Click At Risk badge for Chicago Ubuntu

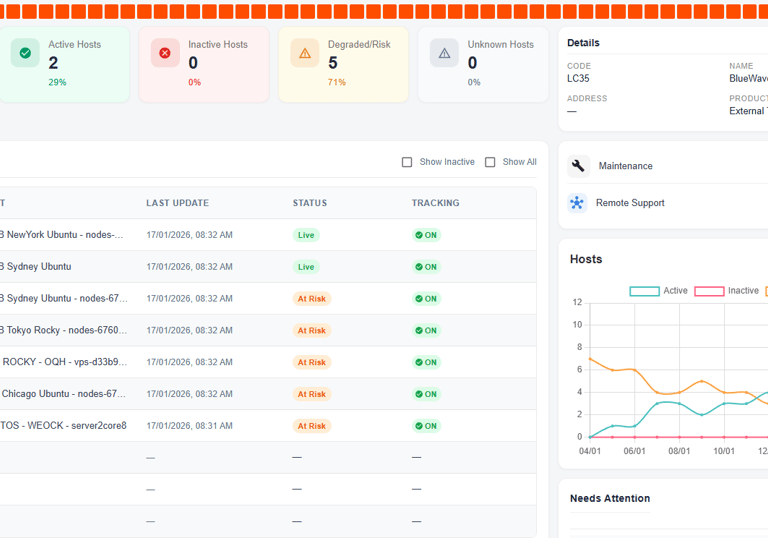click(312, 394)
